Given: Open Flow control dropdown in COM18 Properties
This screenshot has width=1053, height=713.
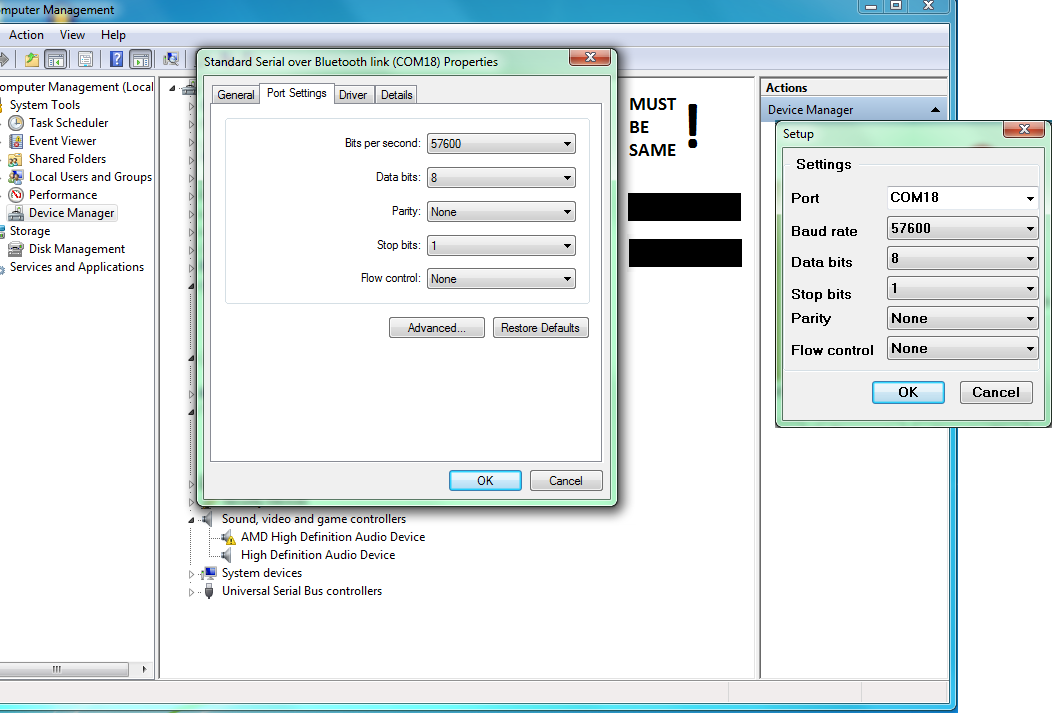Looking at the screenshot, I should pos(501,279).
